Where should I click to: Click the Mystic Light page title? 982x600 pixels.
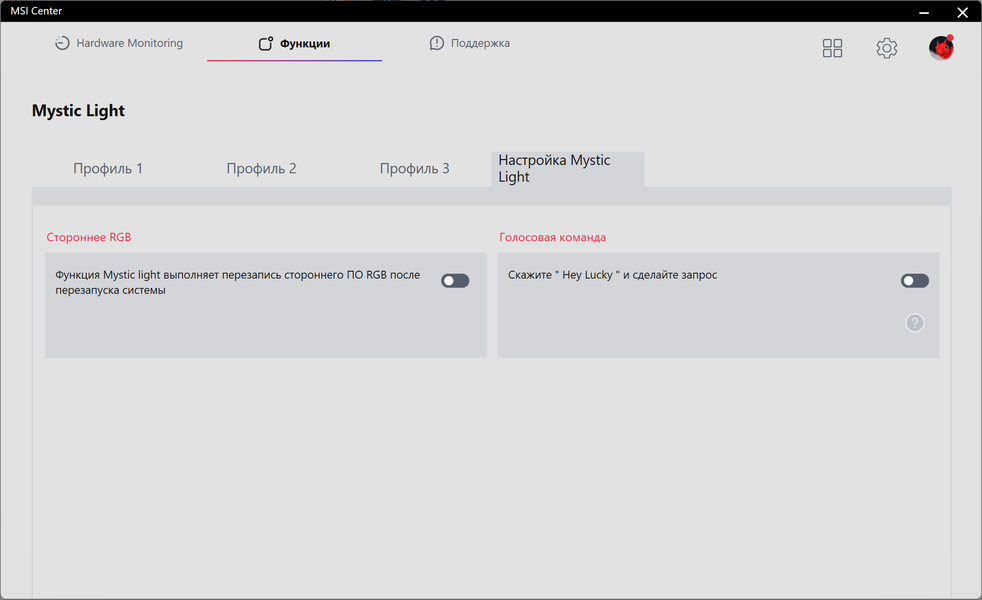78,111
